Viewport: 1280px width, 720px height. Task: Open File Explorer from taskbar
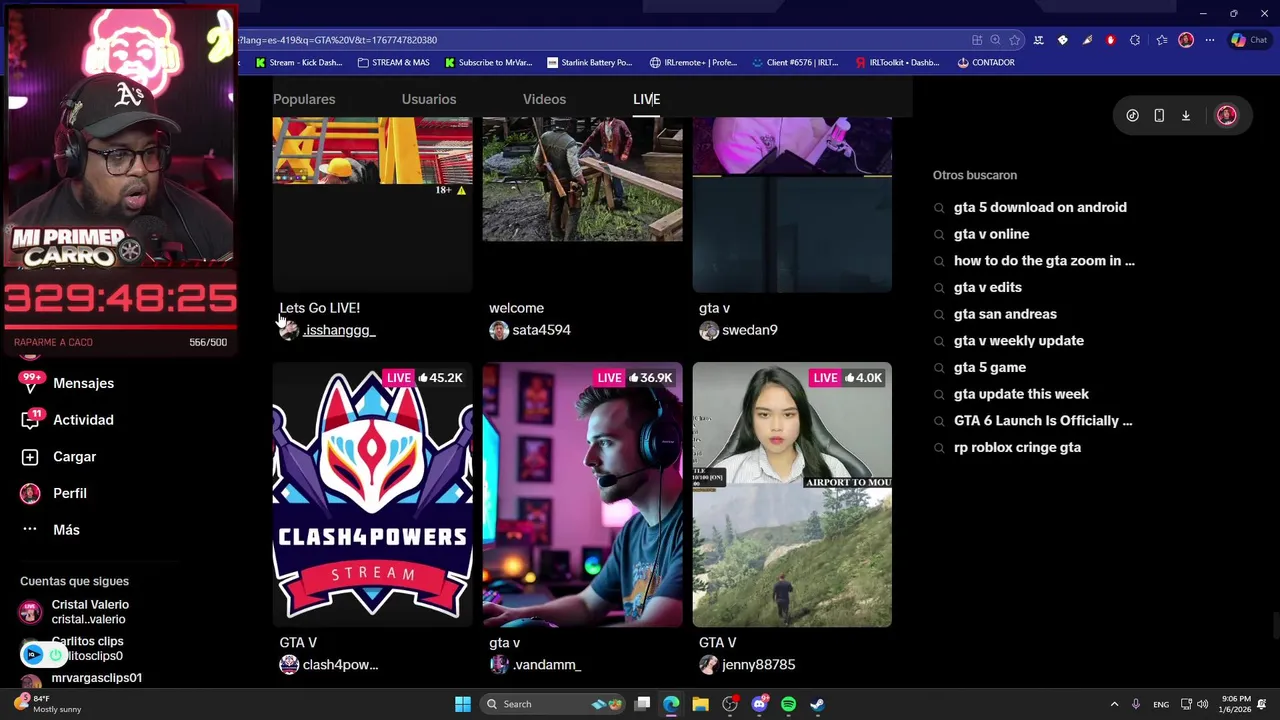coord(700,704)
